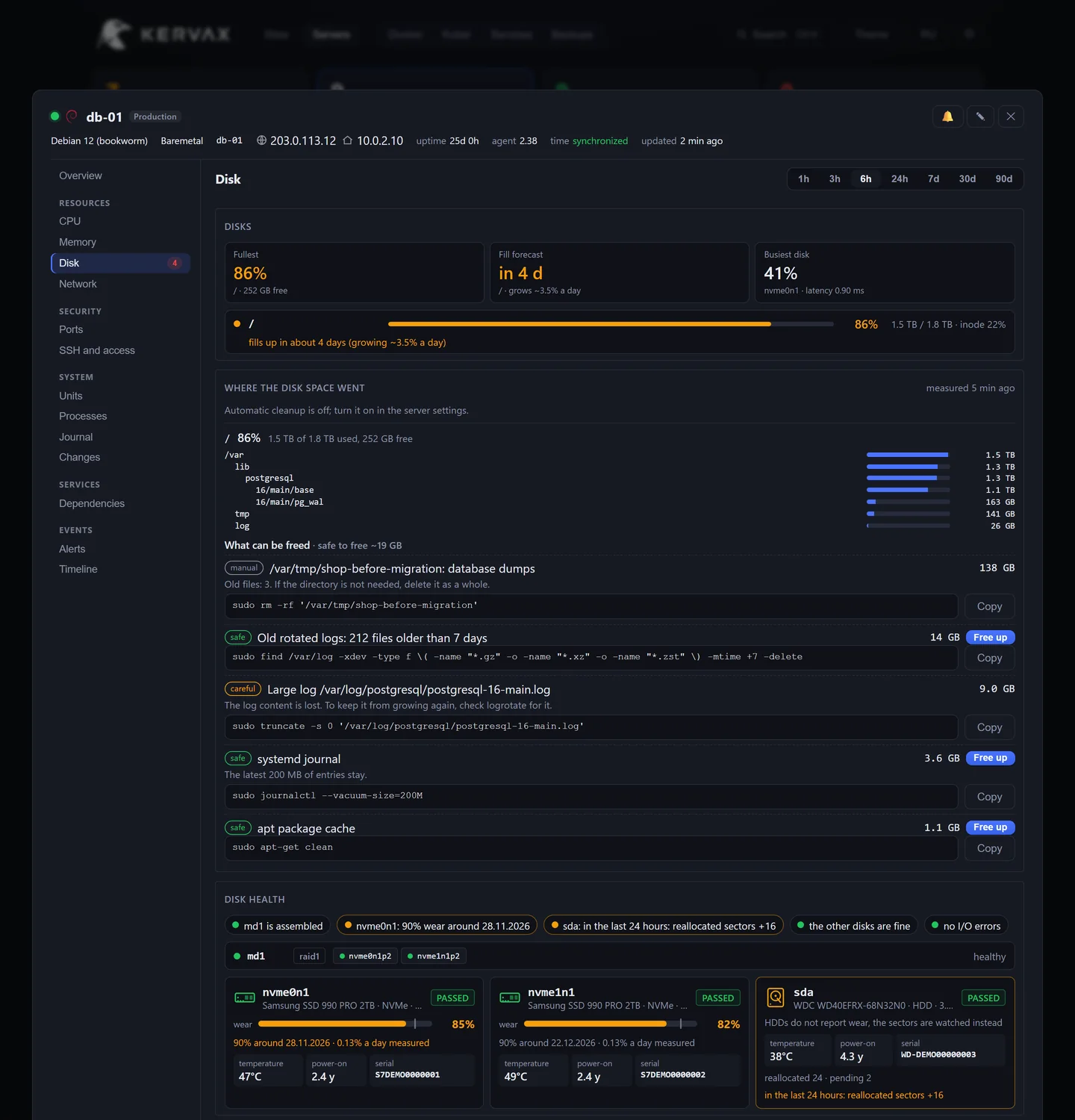1075x1120 pixels.
Task: Copy the truncate postgresql log command
Action: click(x=989, y=727)
